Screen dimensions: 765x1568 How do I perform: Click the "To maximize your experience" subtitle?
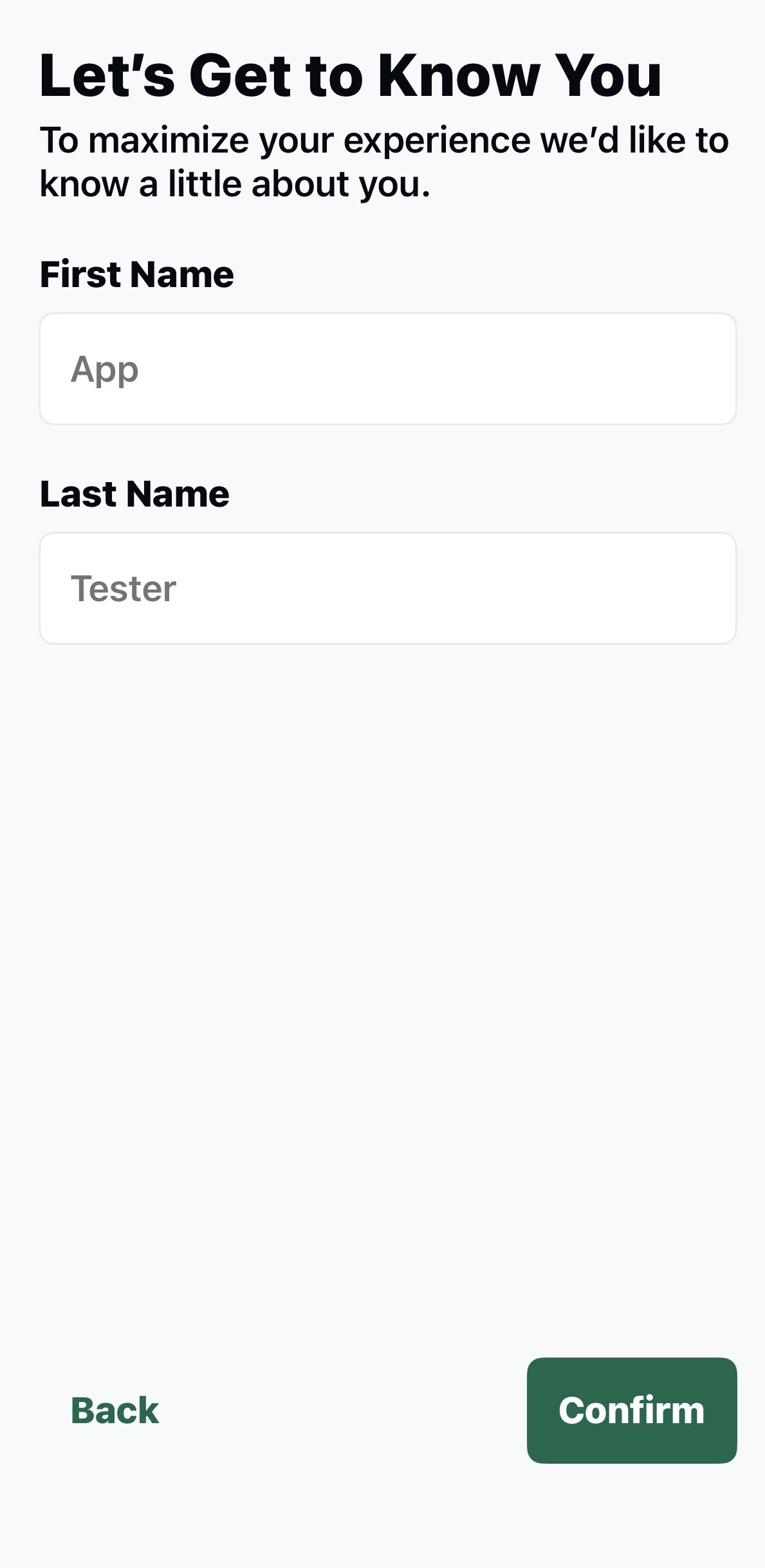click(383, 162)
